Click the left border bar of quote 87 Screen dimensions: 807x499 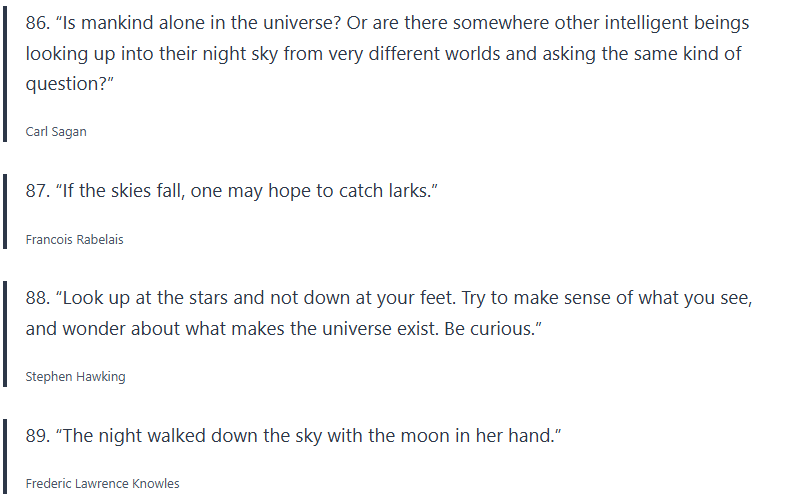[x=5, y=213]
